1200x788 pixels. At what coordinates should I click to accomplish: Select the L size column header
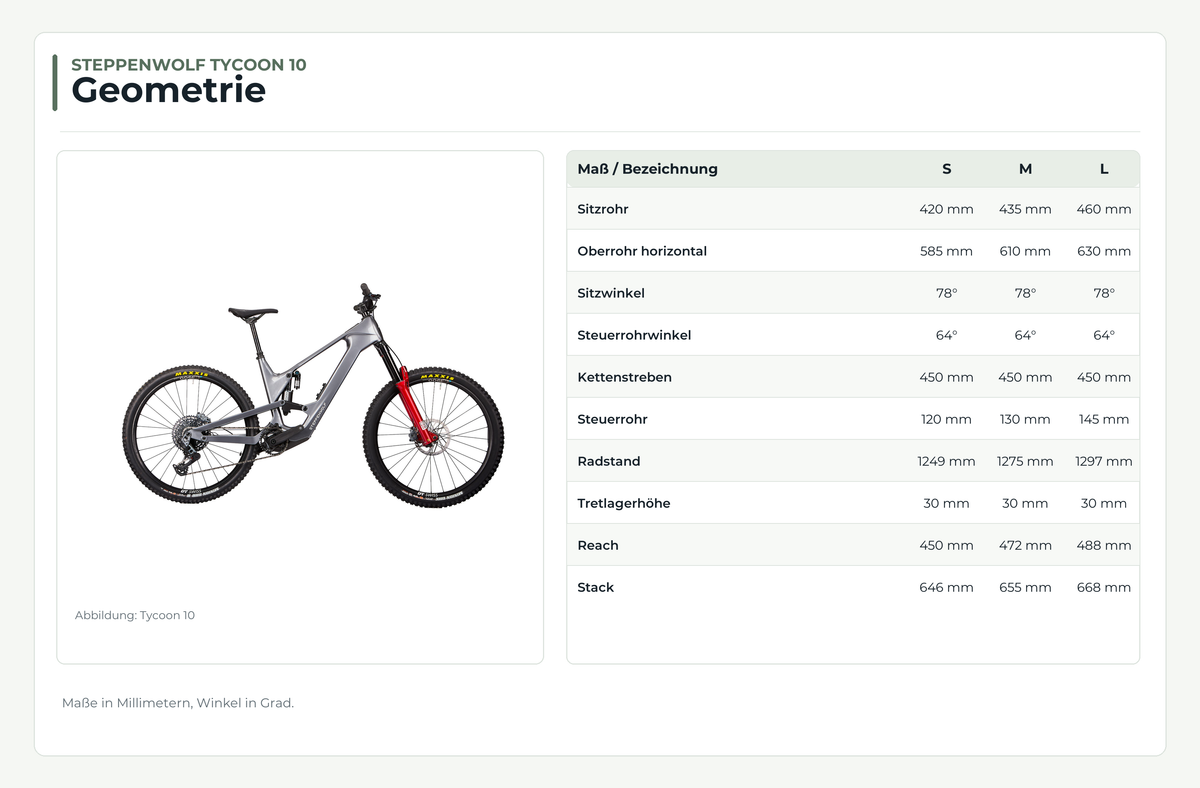(x=1104, y=169)
